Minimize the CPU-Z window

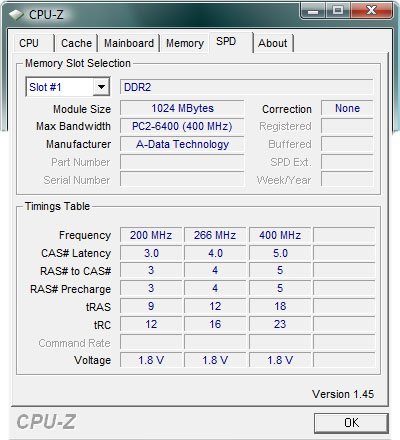coord(313,11)
